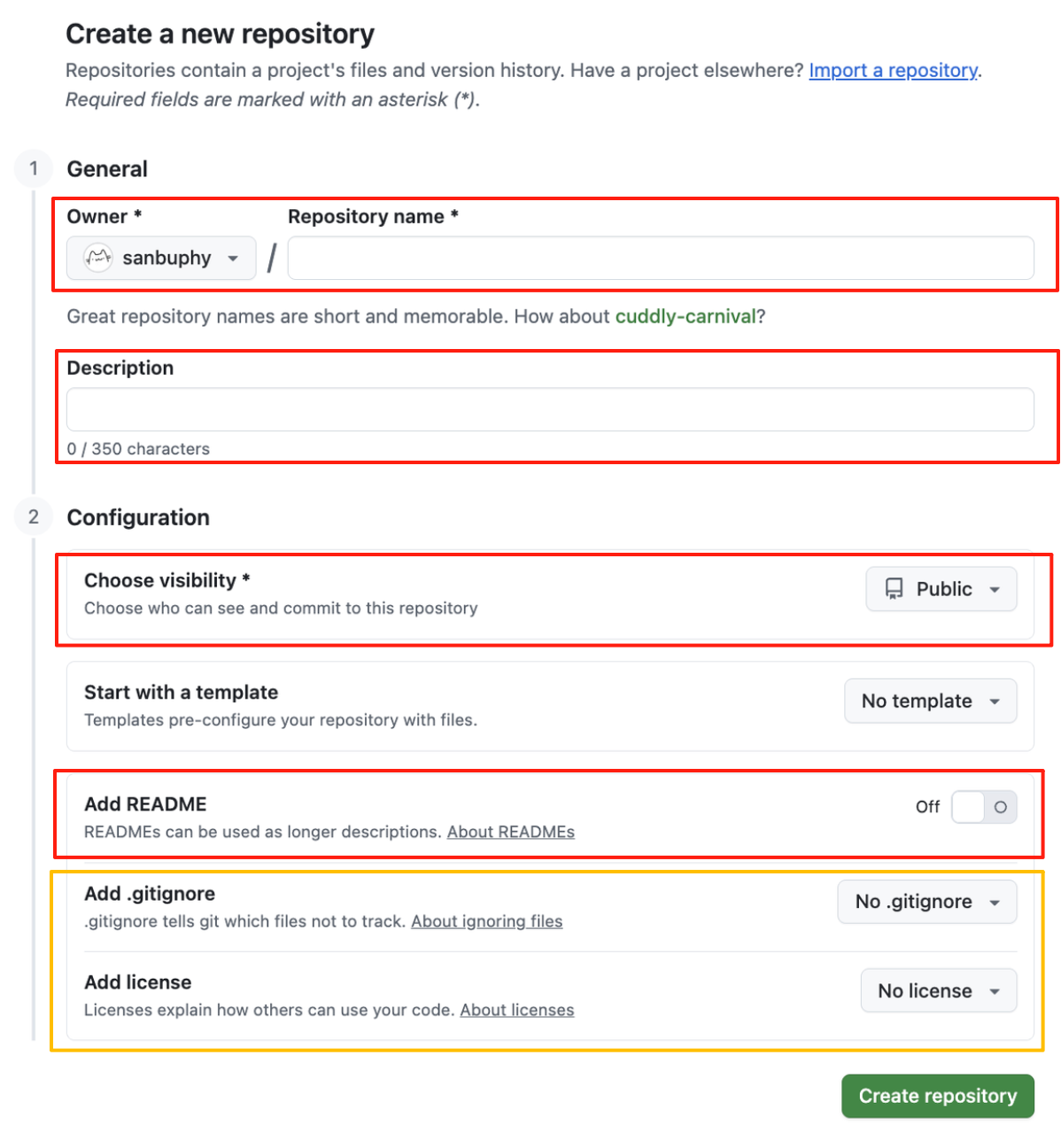Open the No template dropdown
Viewport: 1061px width, 1148px height.
point(930,701)
